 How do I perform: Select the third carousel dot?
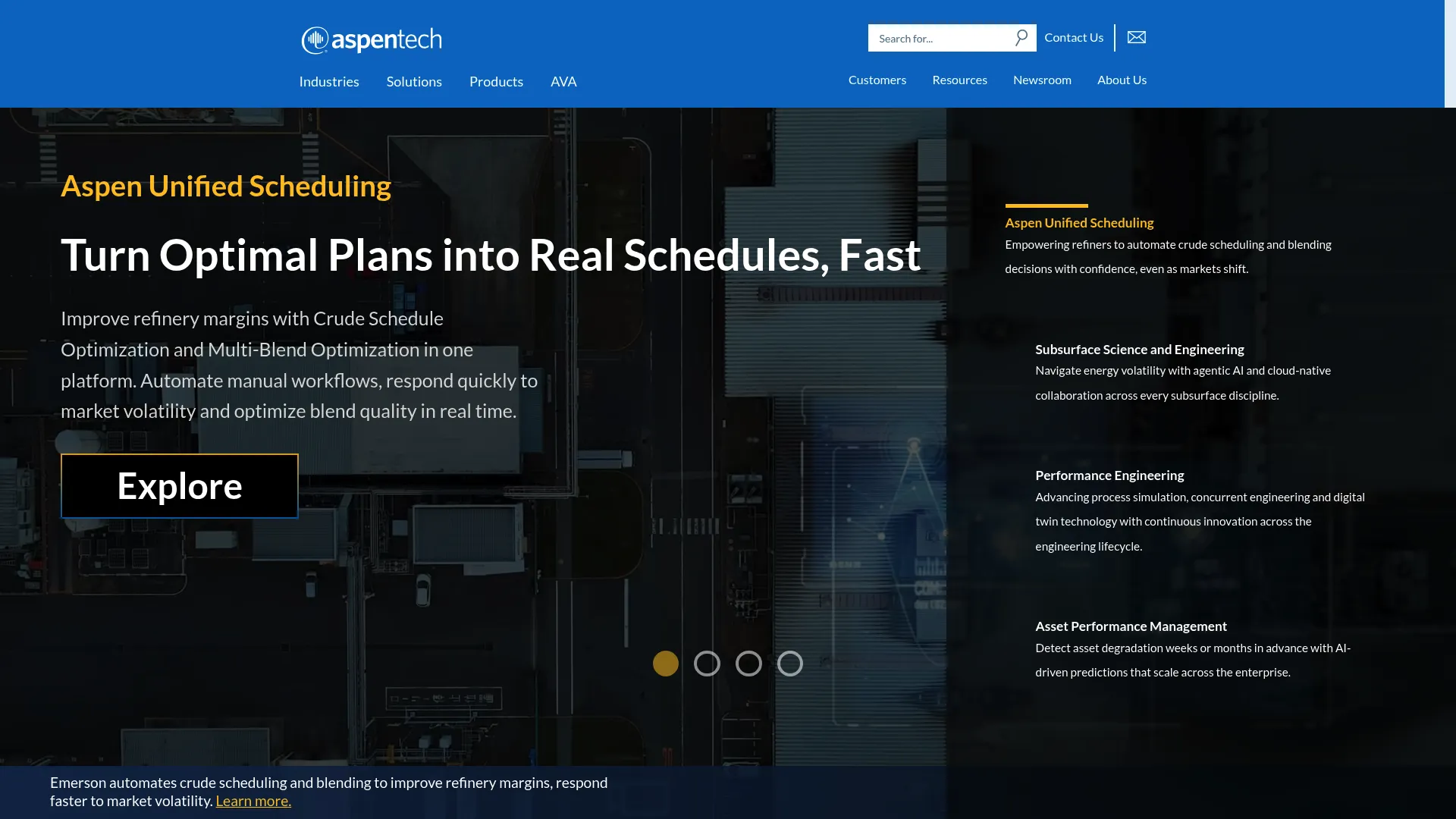click(748, 664)
